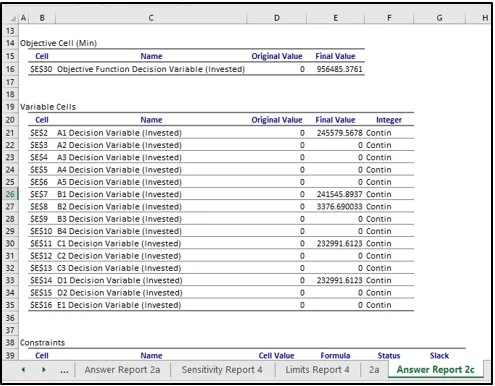Click 'A5 Decision Variable (Invested)' name cell
The image size is (495, 386).
(x=119, y=182)
